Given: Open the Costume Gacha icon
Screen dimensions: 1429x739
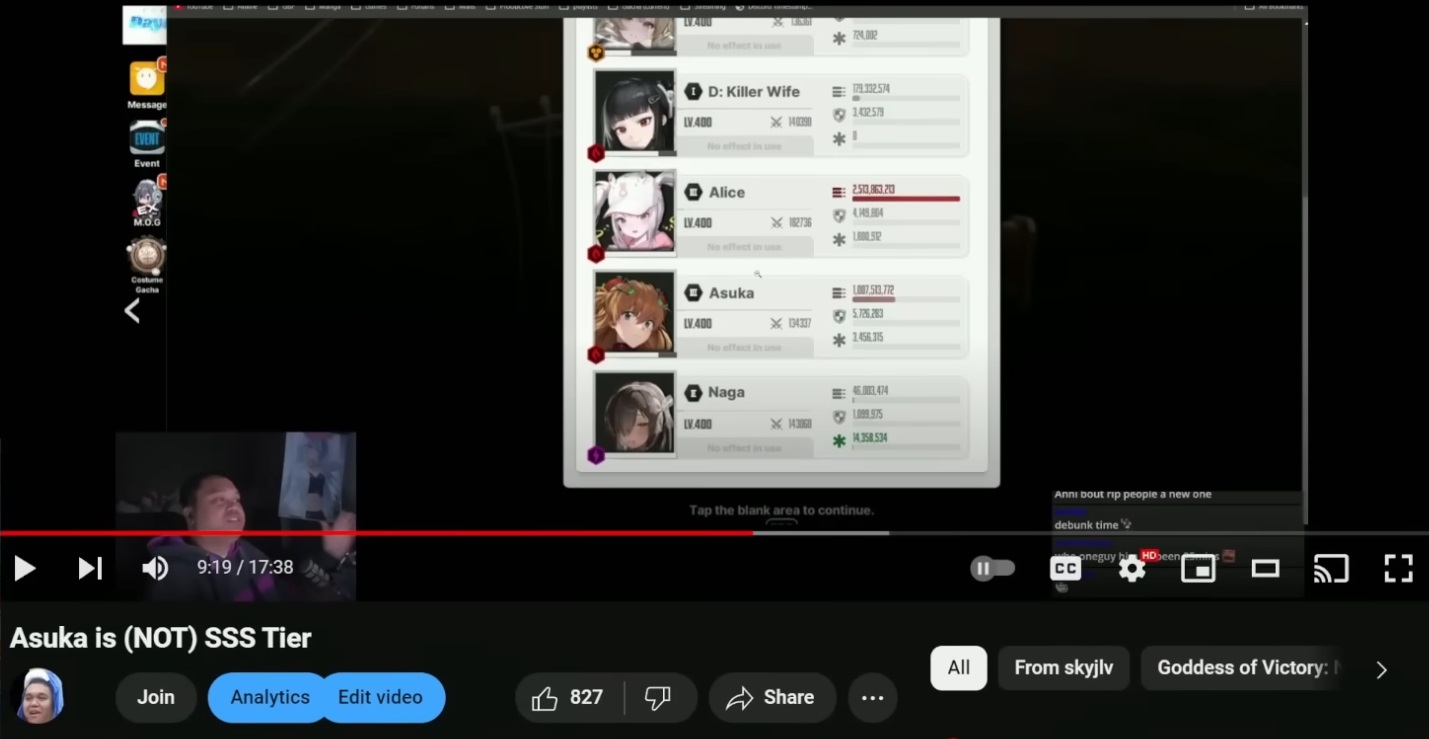Looking at the screenshot, I should click(x=147, y=265).
